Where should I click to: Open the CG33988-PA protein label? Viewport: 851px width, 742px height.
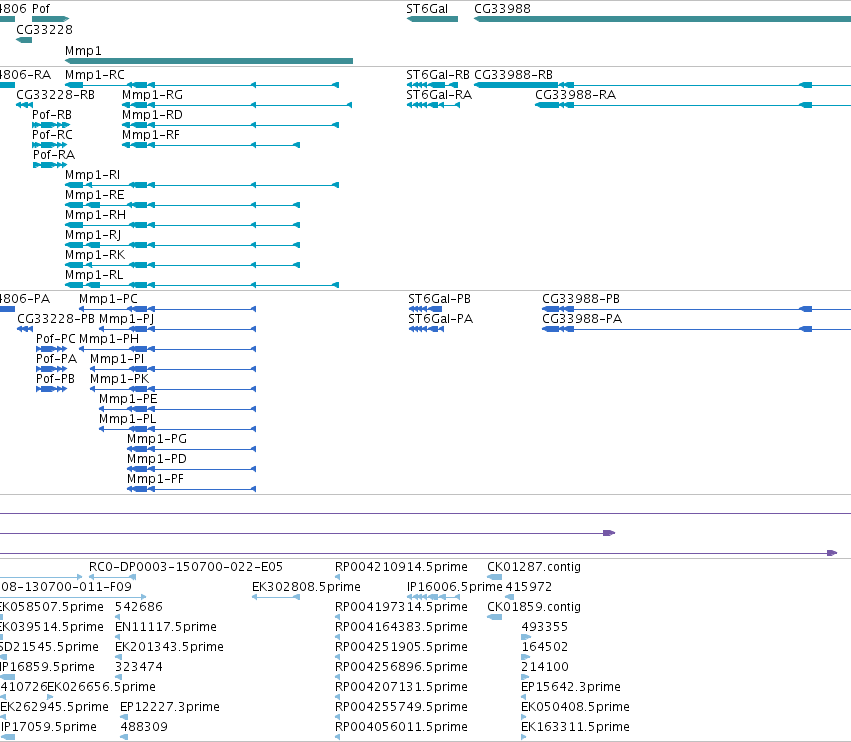pos(582,319)
